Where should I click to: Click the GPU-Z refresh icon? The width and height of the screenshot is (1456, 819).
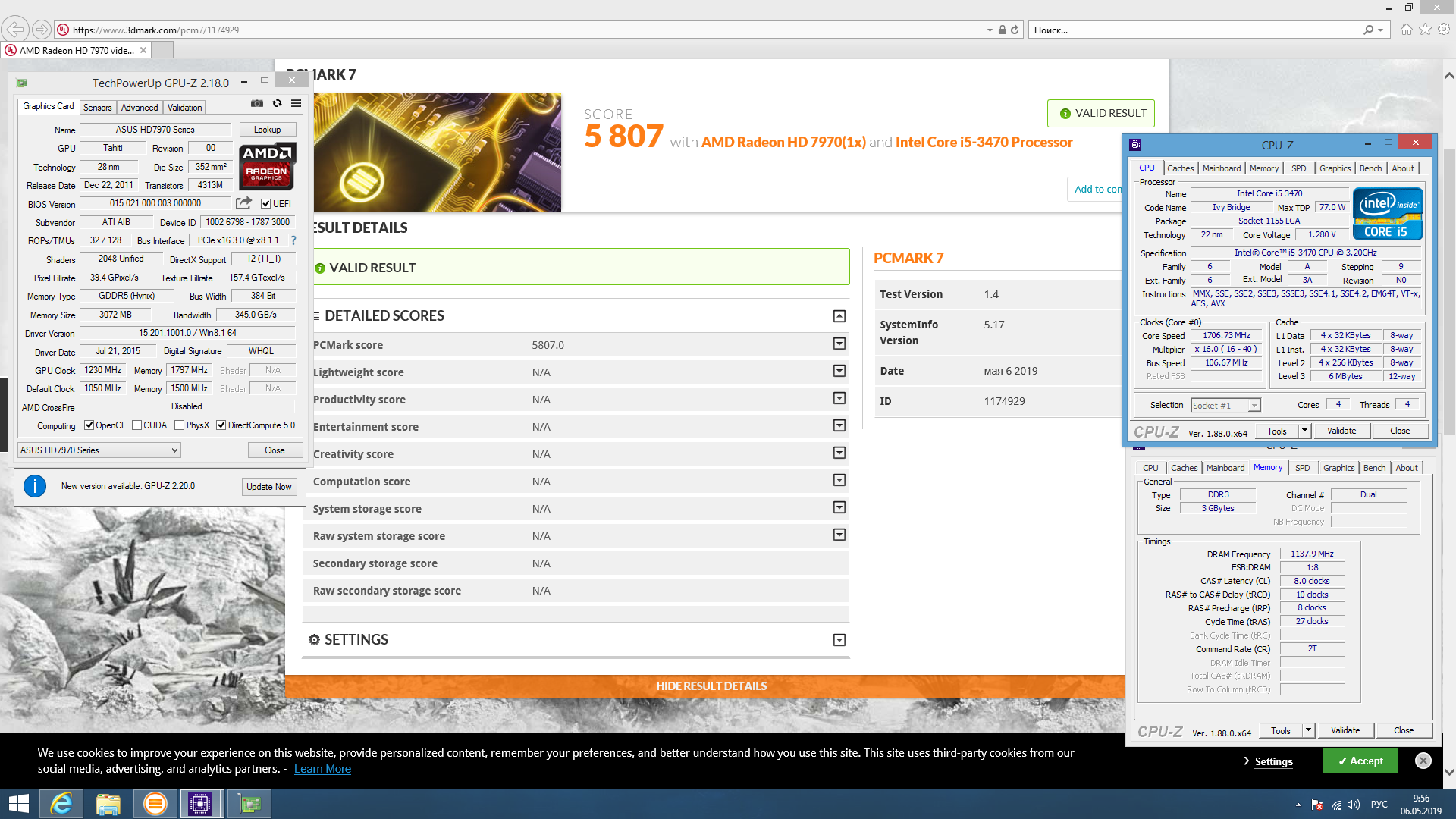point(277,104)
